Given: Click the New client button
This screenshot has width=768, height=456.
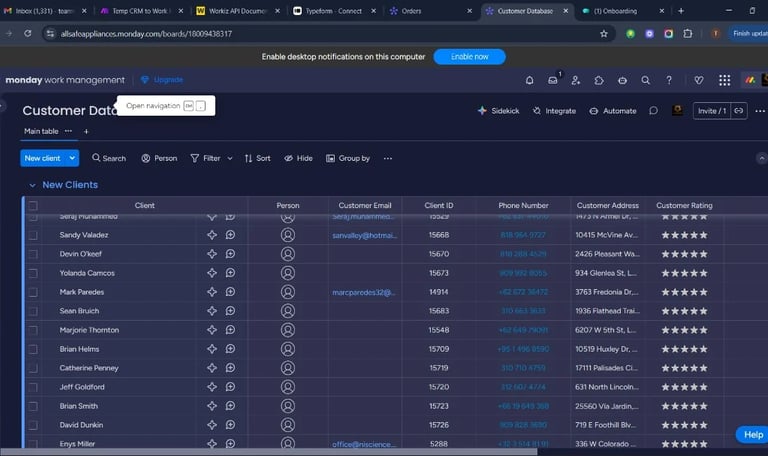Looking at the screenshot, I should (x=43, y=158).
